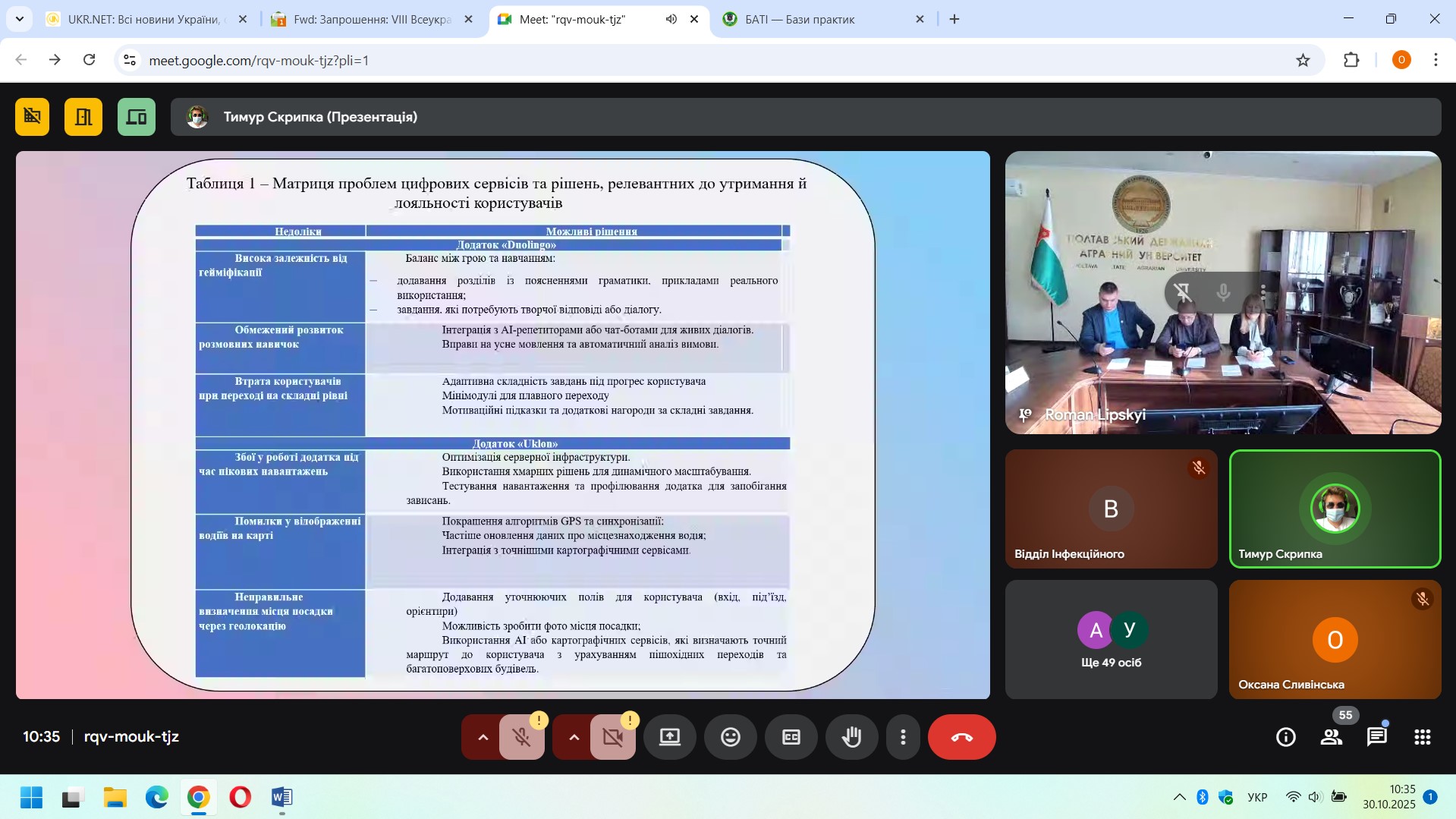Open the activities grid icon
This screenshot has height=819, width=1456.
(1422, 737)
